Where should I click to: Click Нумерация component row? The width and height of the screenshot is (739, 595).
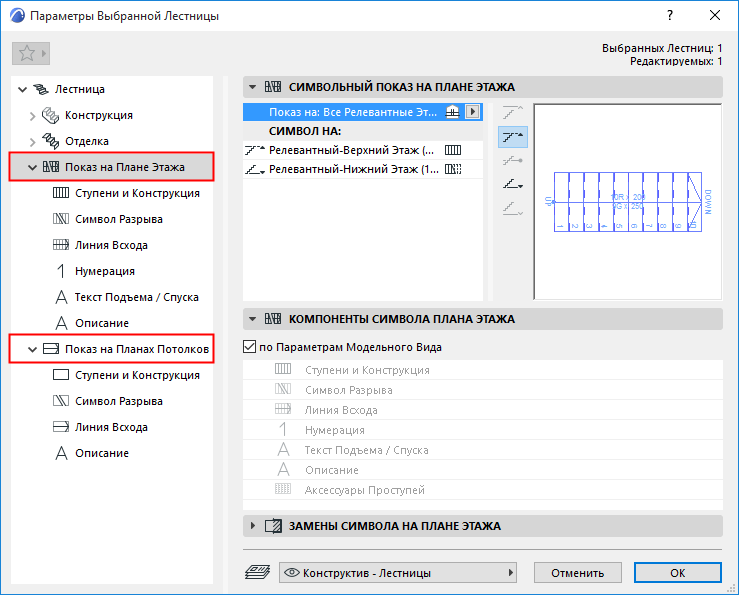[483, 430]
